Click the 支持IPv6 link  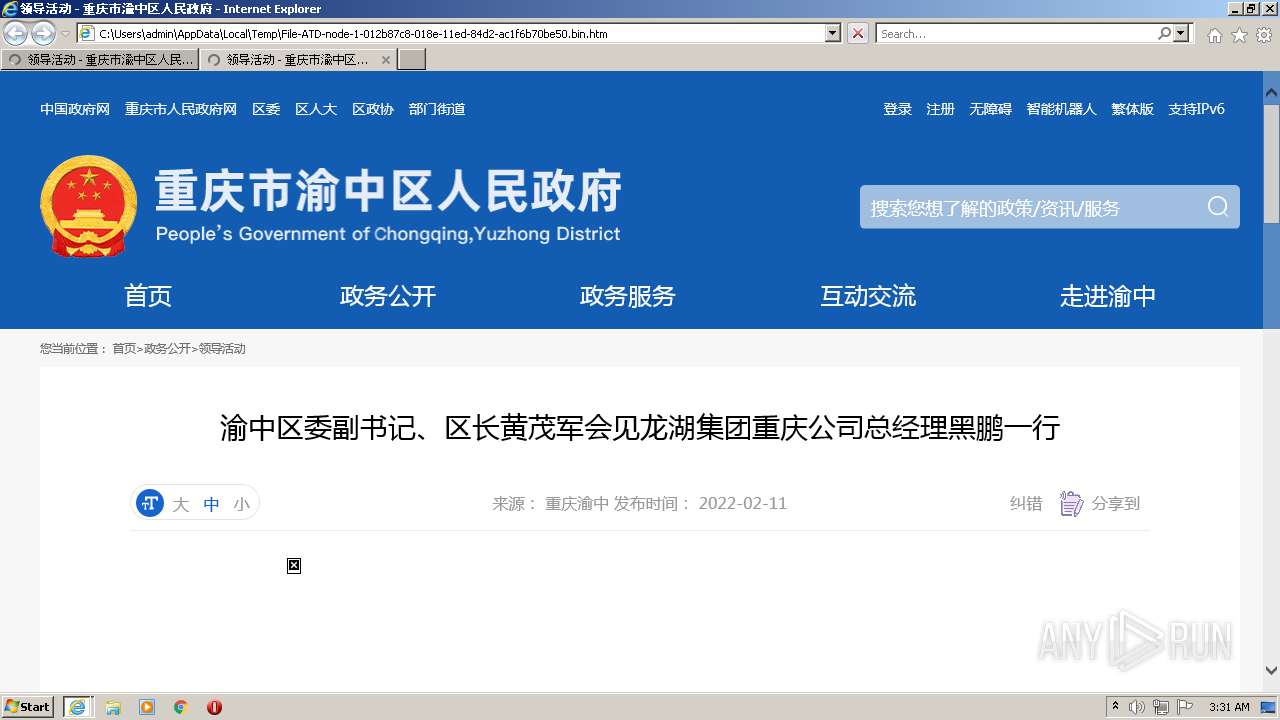tap(1196, 109)
